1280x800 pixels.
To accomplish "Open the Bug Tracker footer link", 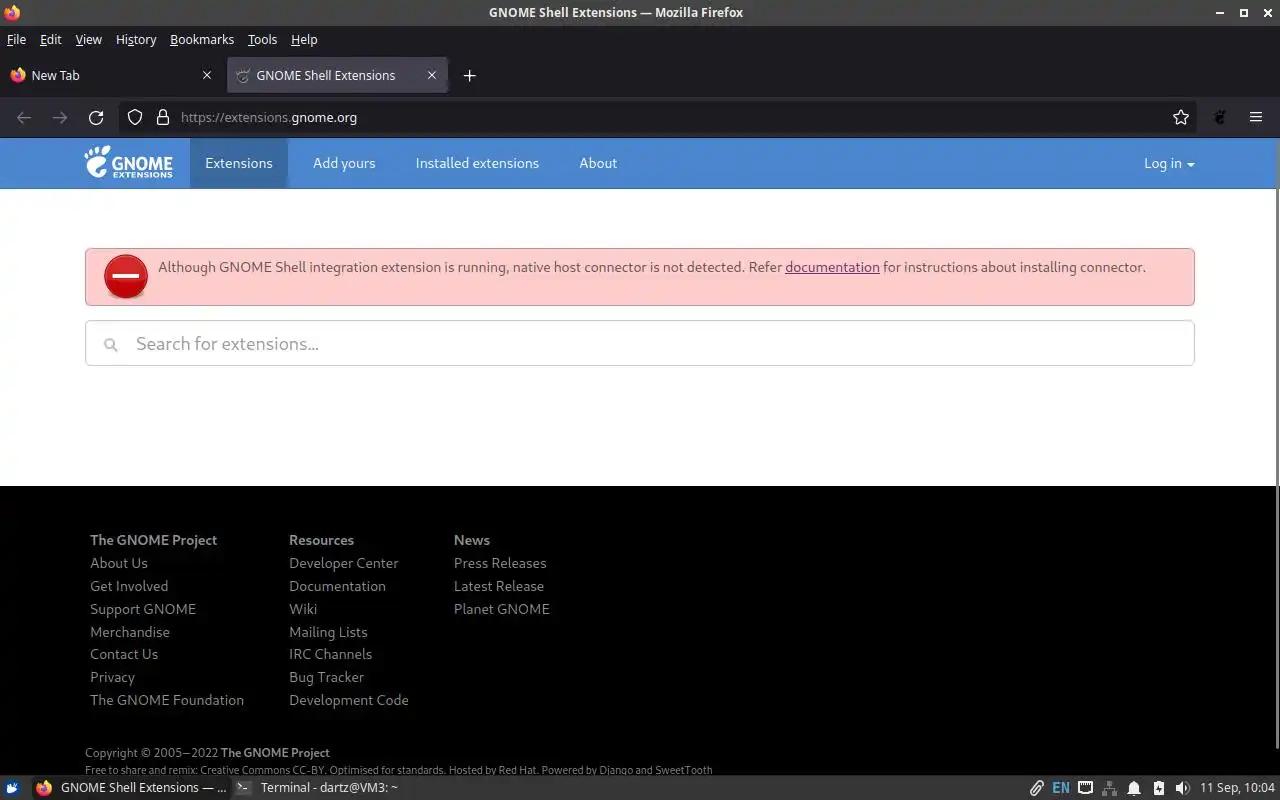I will tap(326, 677).
